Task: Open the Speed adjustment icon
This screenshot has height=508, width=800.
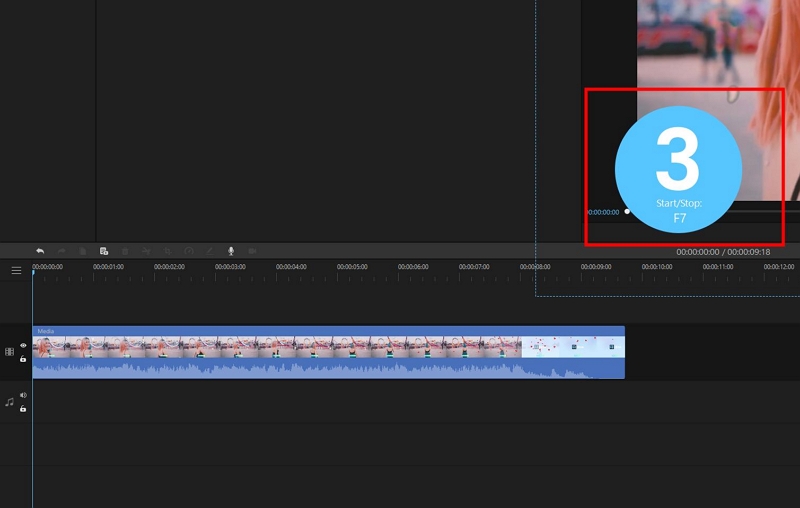Action: tap(189, 251)
